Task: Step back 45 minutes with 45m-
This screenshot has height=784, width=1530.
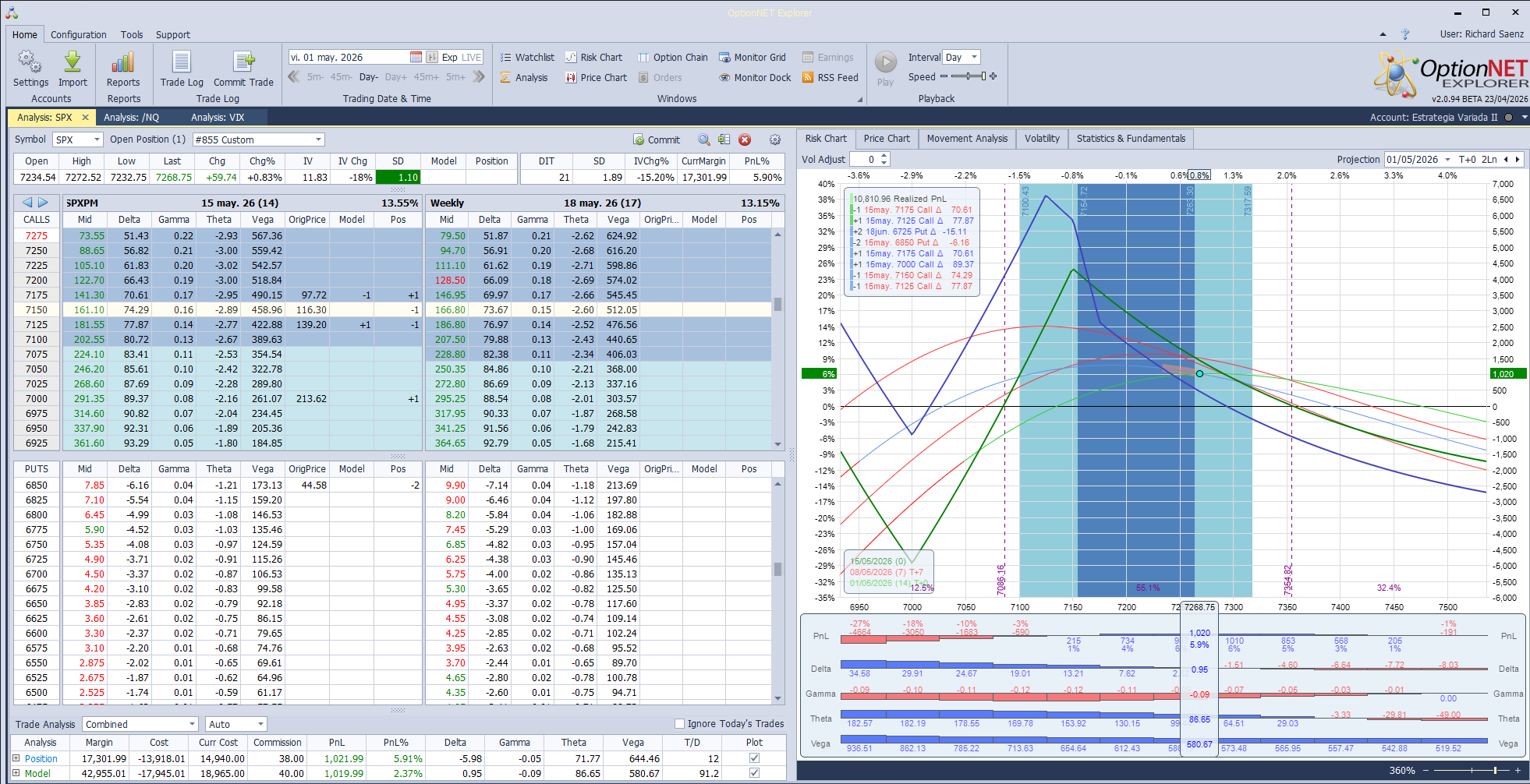Action: click(341, 77)
